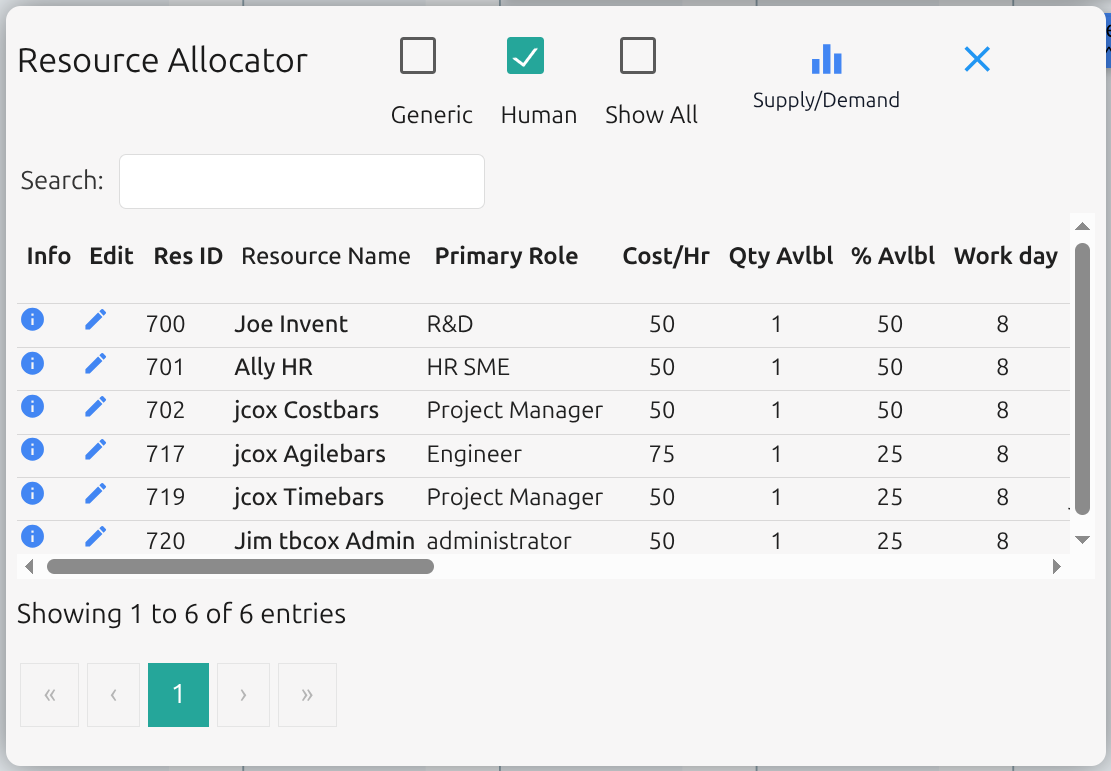Click the R&D role cell
Screen dimensions: 1111x771
point(450,325)
